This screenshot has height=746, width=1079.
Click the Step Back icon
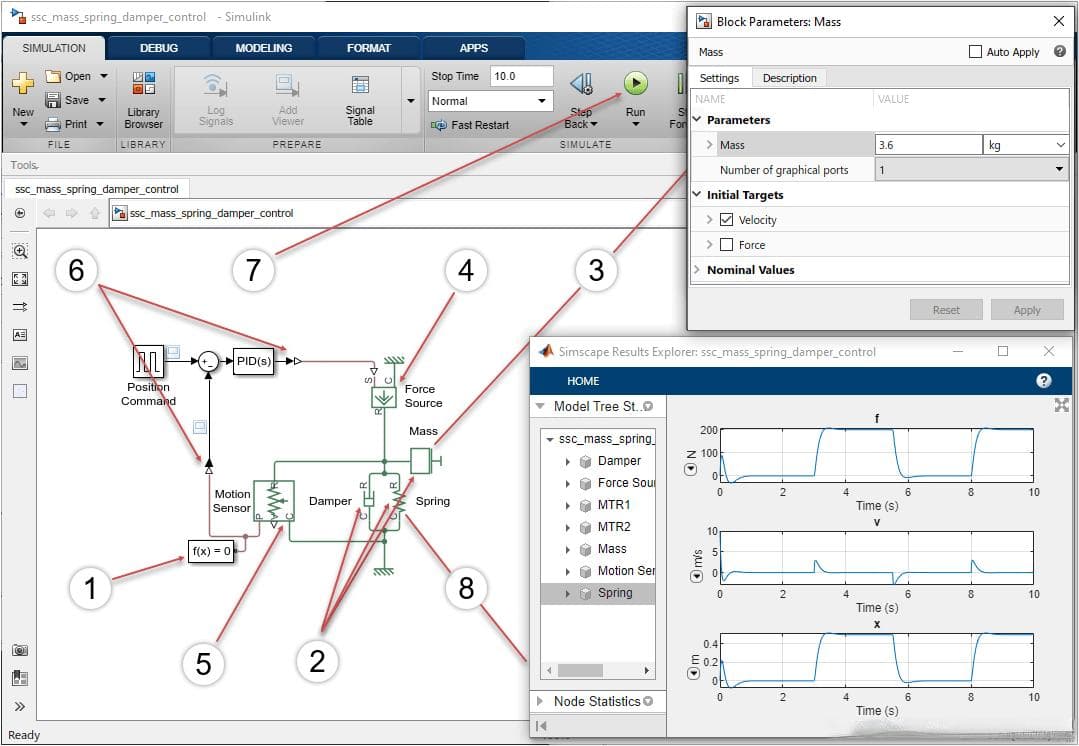pos(581,84)
